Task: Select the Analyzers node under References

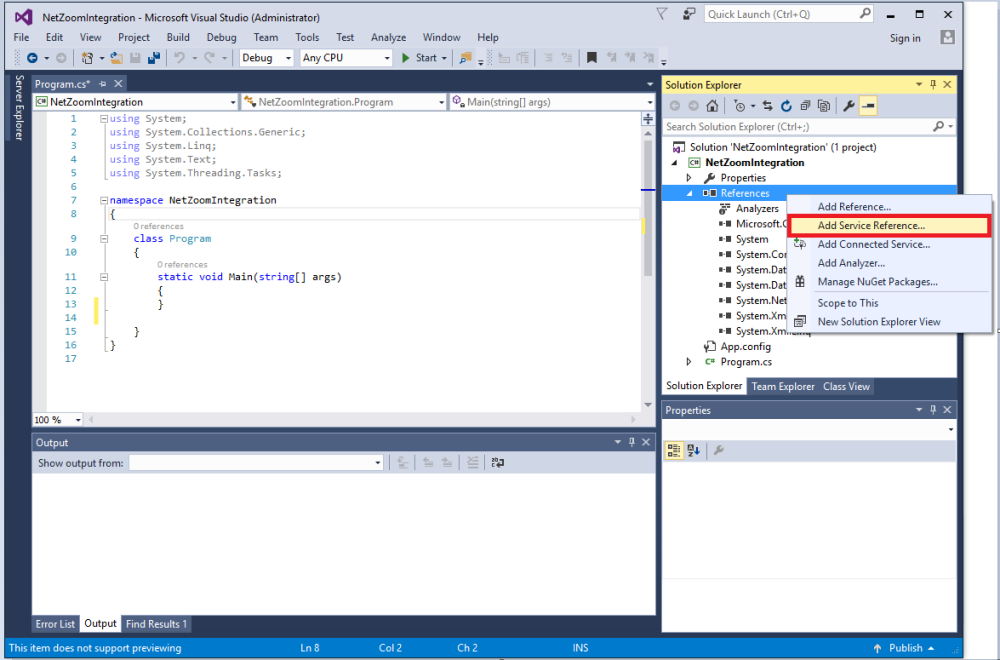Action: [757, 209]
